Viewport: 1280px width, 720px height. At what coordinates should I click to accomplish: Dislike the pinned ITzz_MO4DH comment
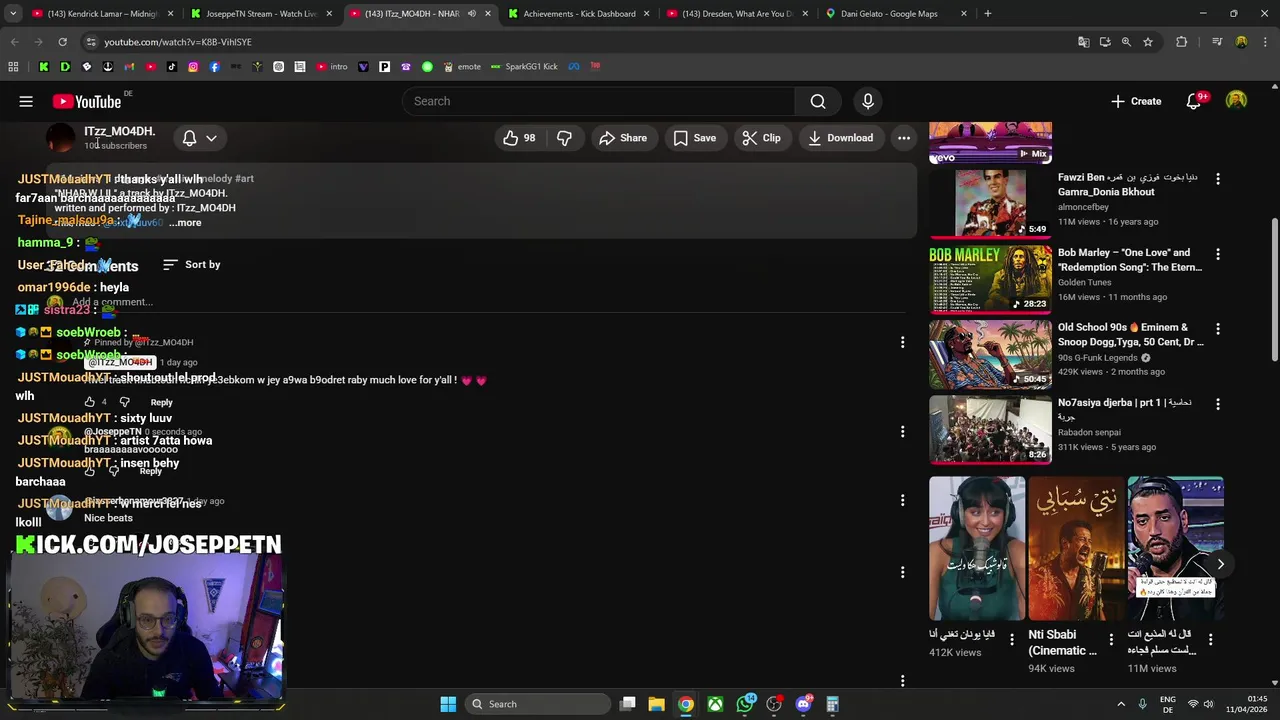click(x=124, y=402)
